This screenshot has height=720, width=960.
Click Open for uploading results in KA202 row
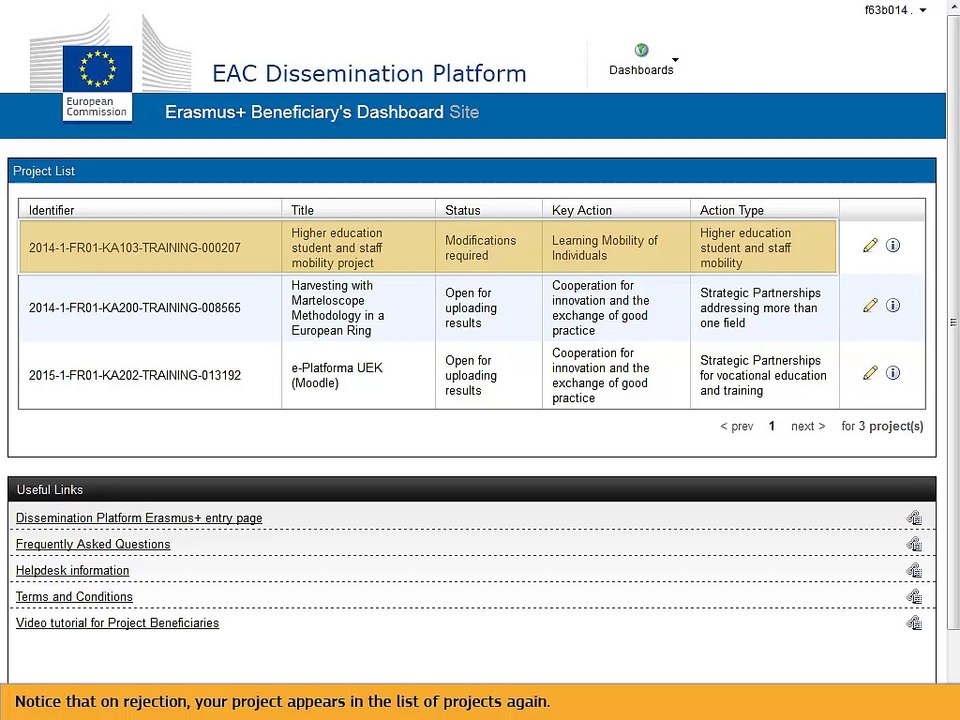pyautogui.click(x=471, y=375)
